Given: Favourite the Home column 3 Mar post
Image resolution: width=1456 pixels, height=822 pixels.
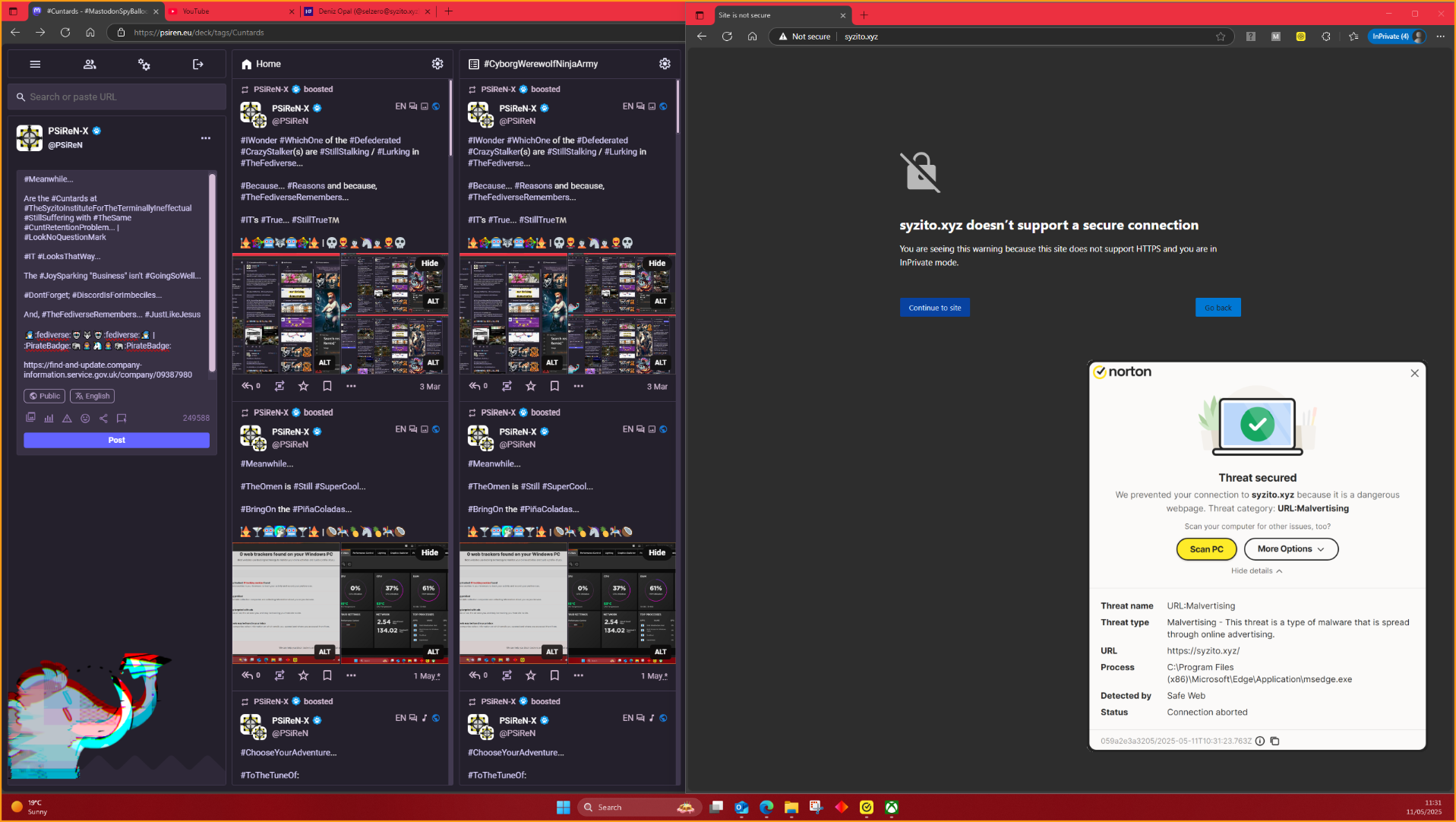Looking at the screenshot, I should [304, 386].
